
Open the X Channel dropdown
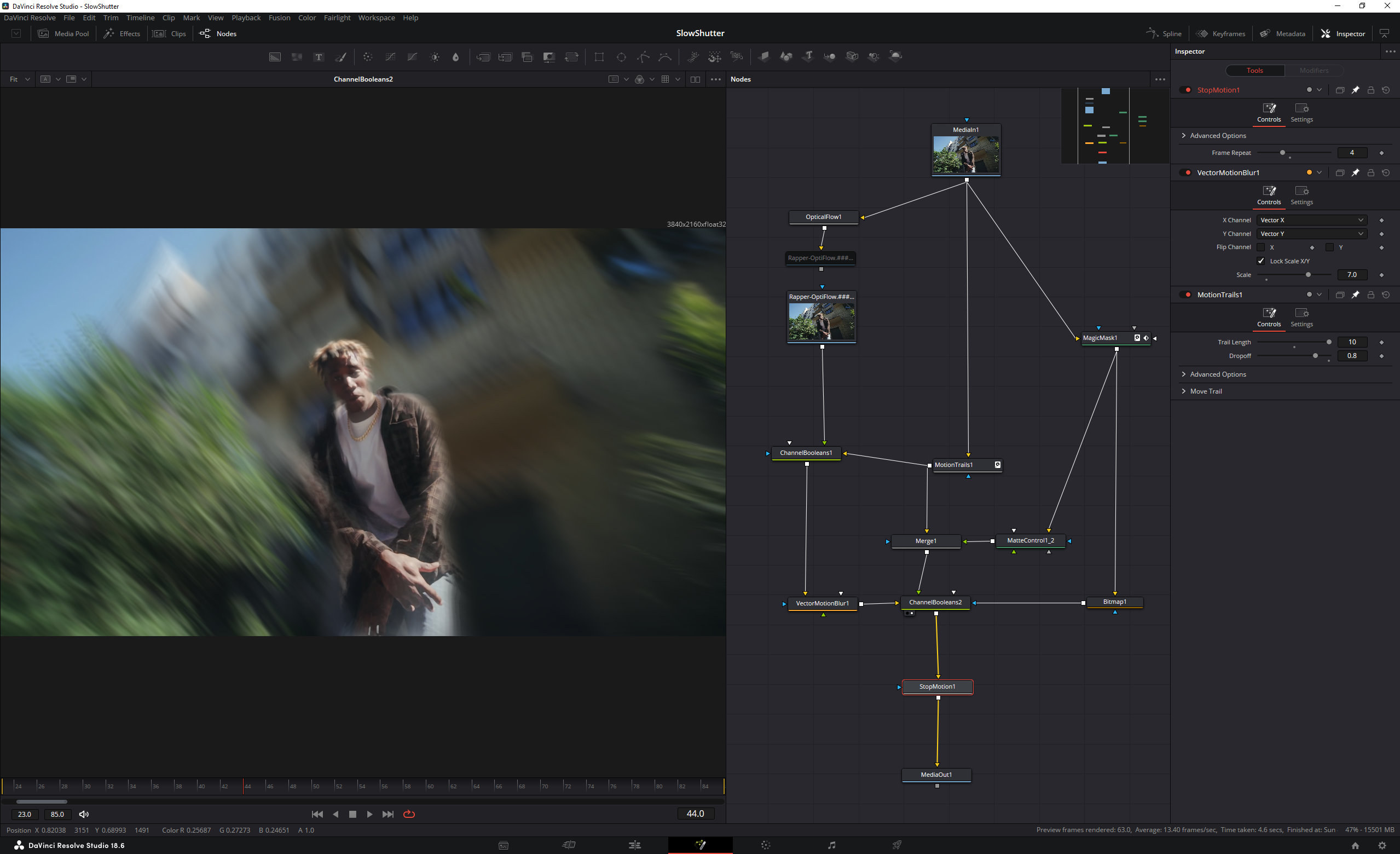pos(1311,220)
